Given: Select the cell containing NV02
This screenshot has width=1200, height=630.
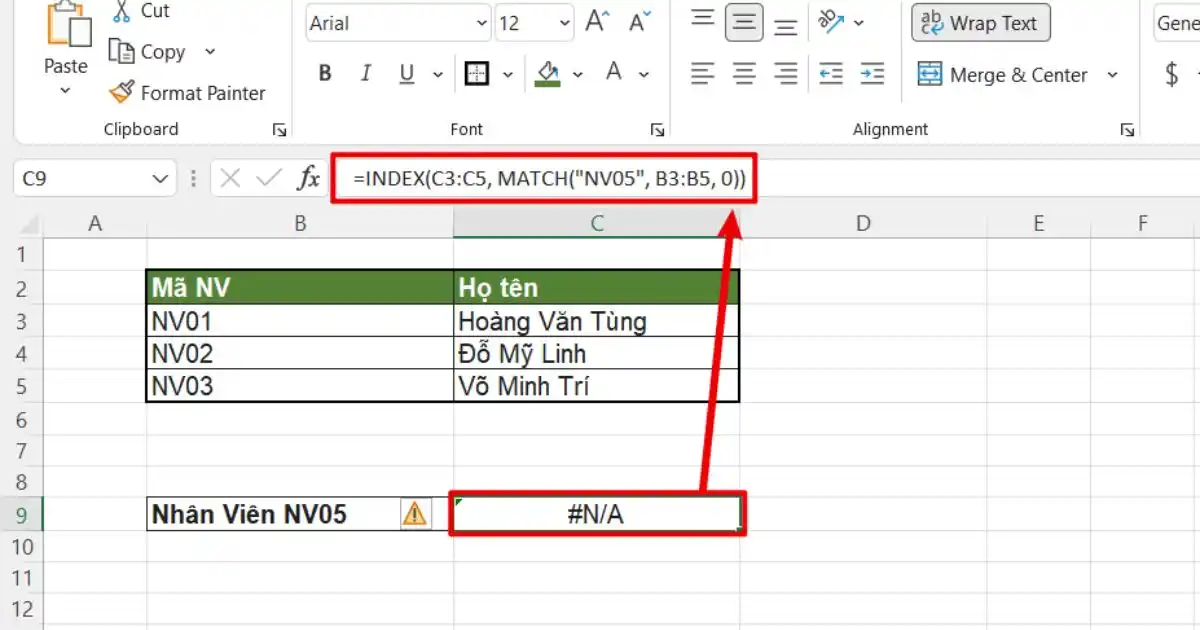Looking at the screenshot, I should [x=300, y=353].
